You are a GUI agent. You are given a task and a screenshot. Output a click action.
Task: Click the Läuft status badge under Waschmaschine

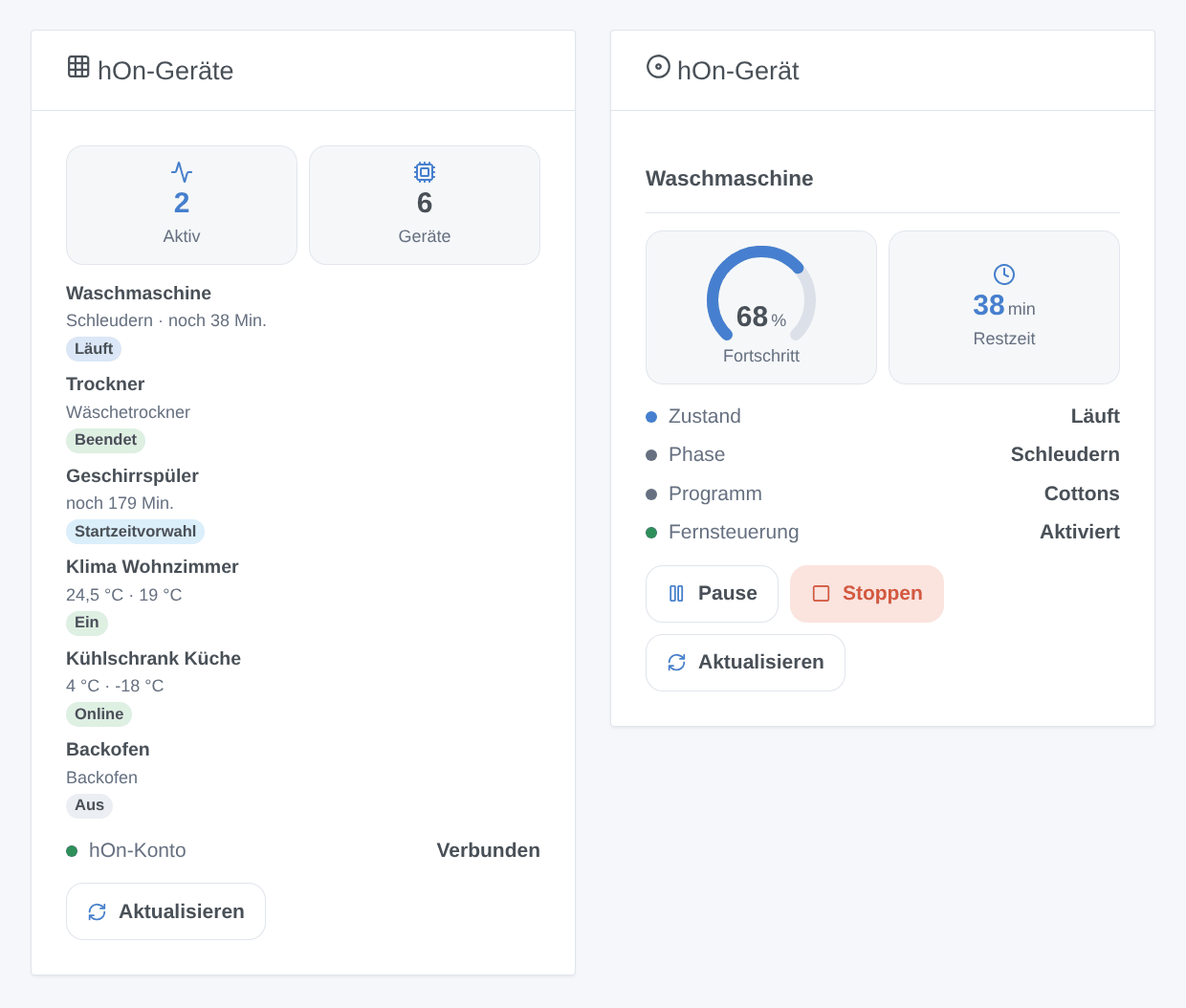(94, 349)
